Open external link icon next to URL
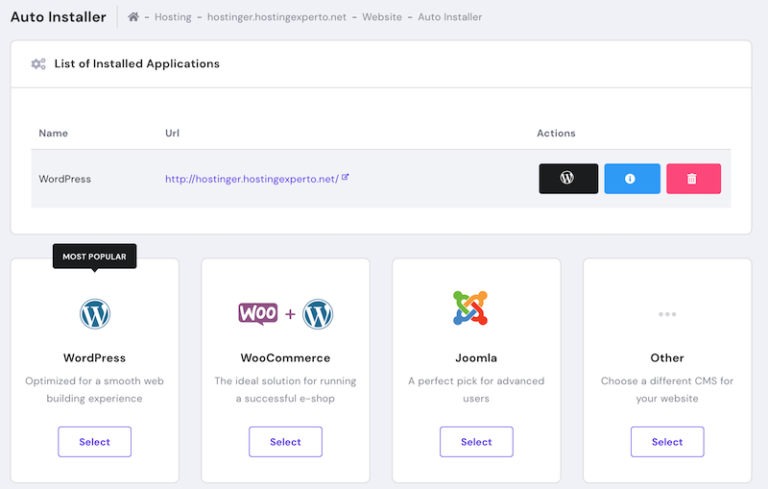This screenshot has width=768, height=489. [345, 177]
